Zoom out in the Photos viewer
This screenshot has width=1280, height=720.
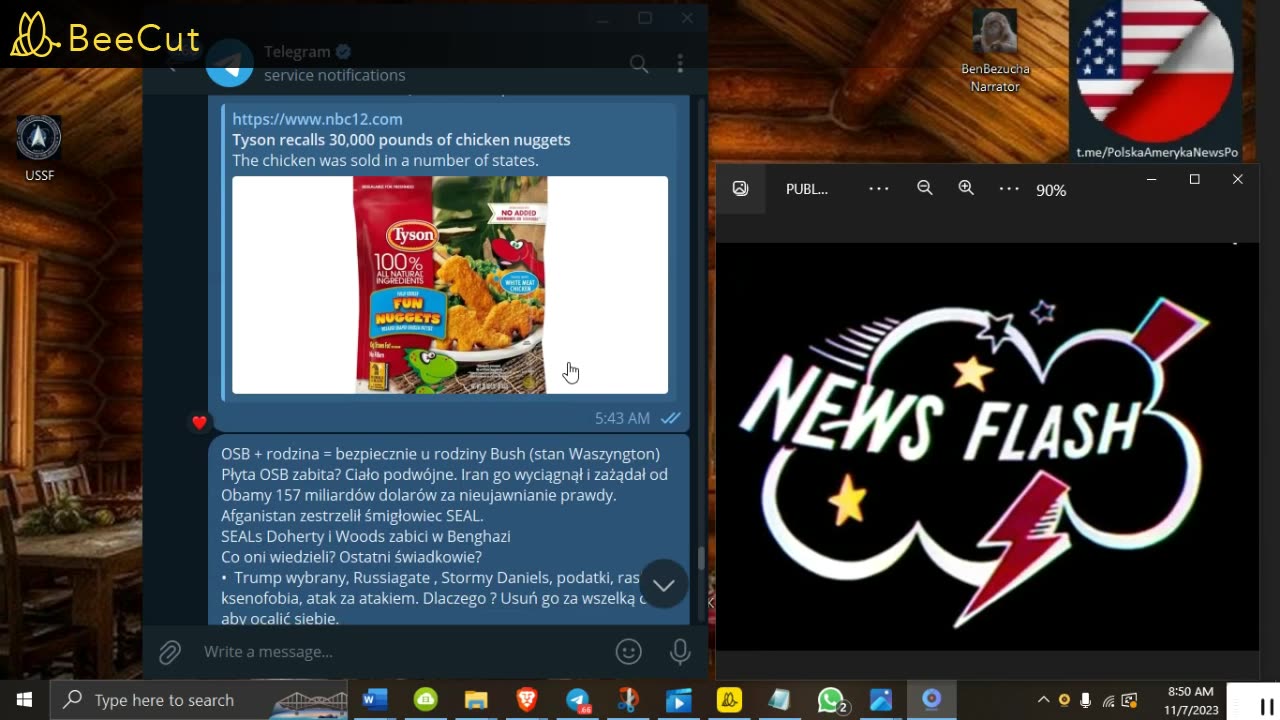[925, 188]
